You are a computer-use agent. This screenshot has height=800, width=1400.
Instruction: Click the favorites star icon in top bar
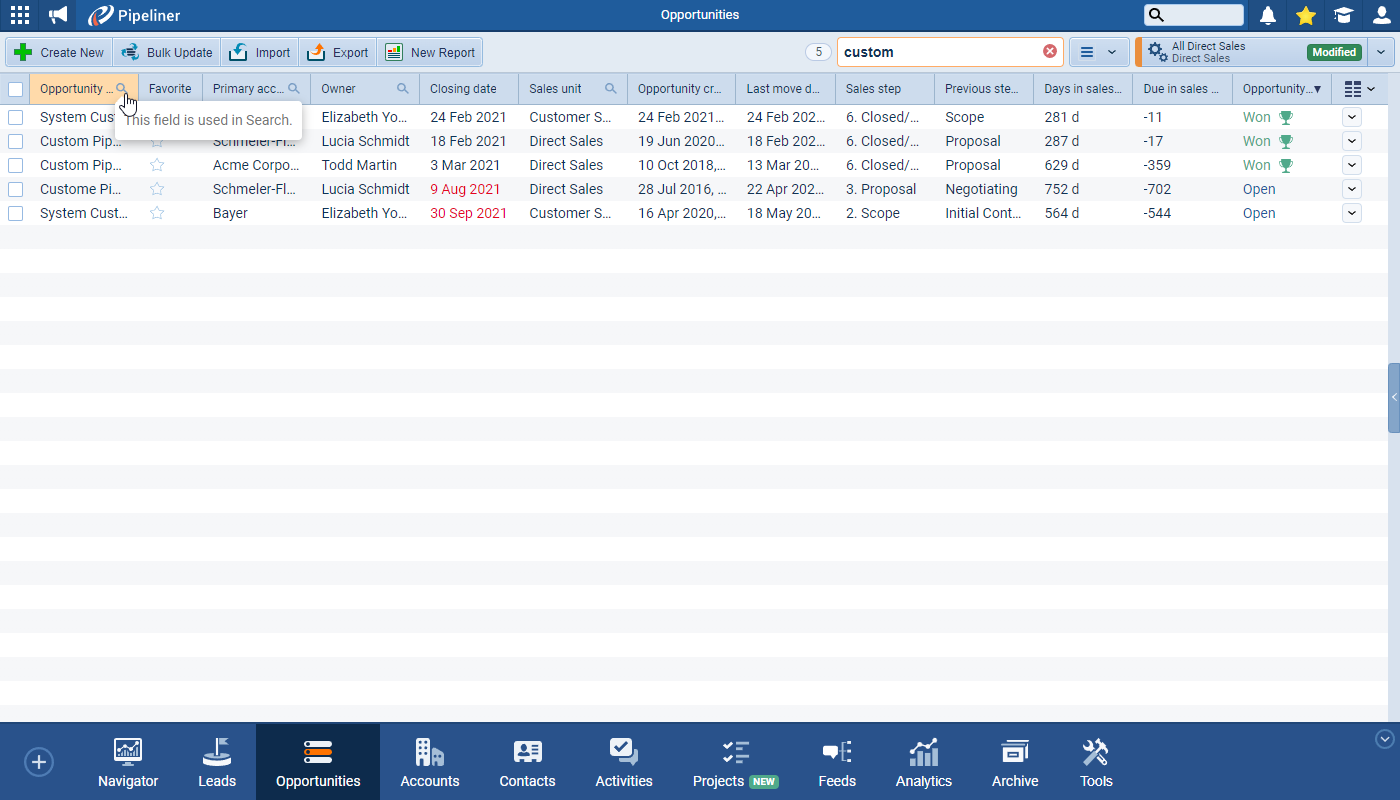point(1306,15)
